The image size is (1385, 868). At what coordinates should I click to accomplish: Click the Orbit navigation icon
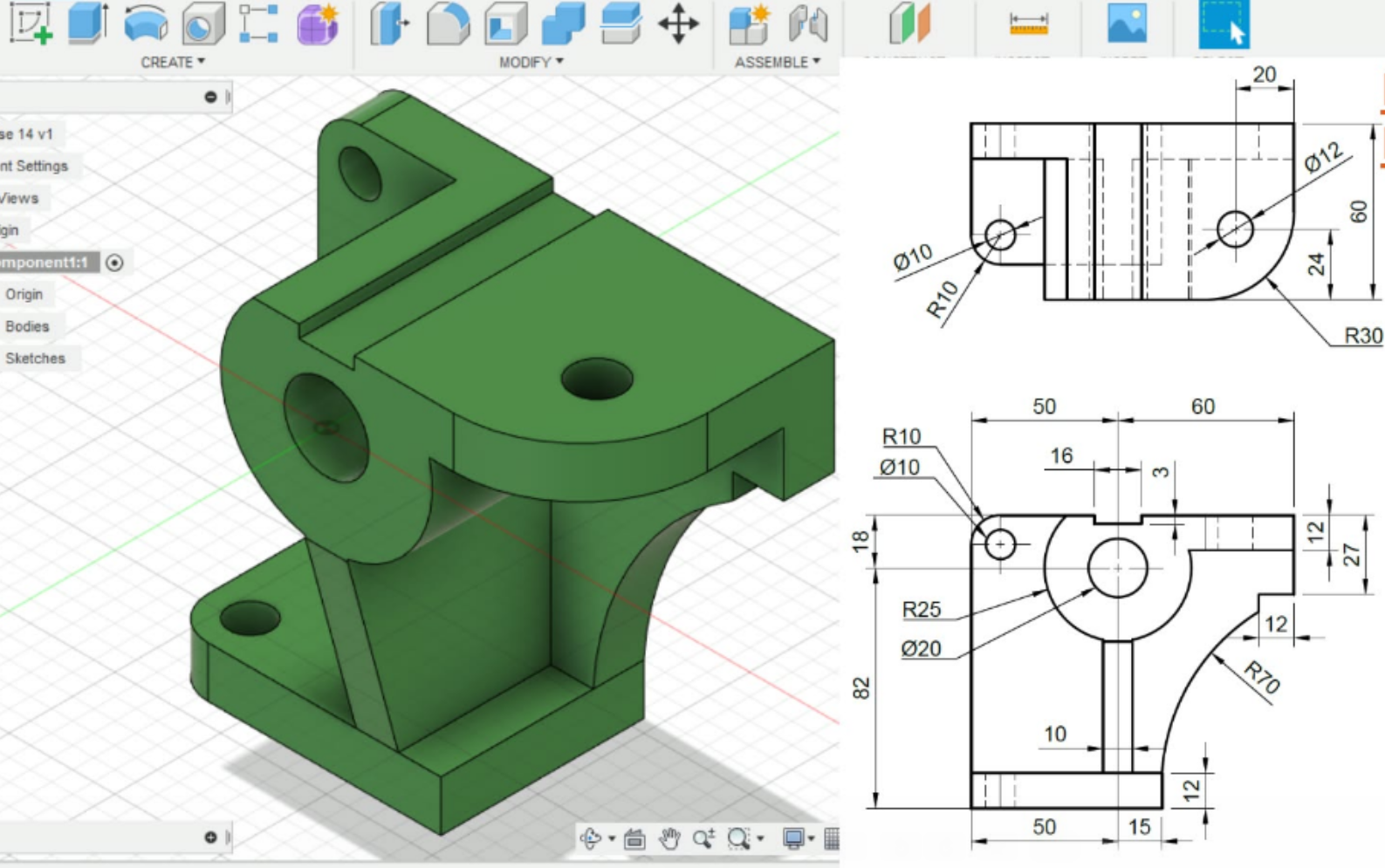click(591, 838)
